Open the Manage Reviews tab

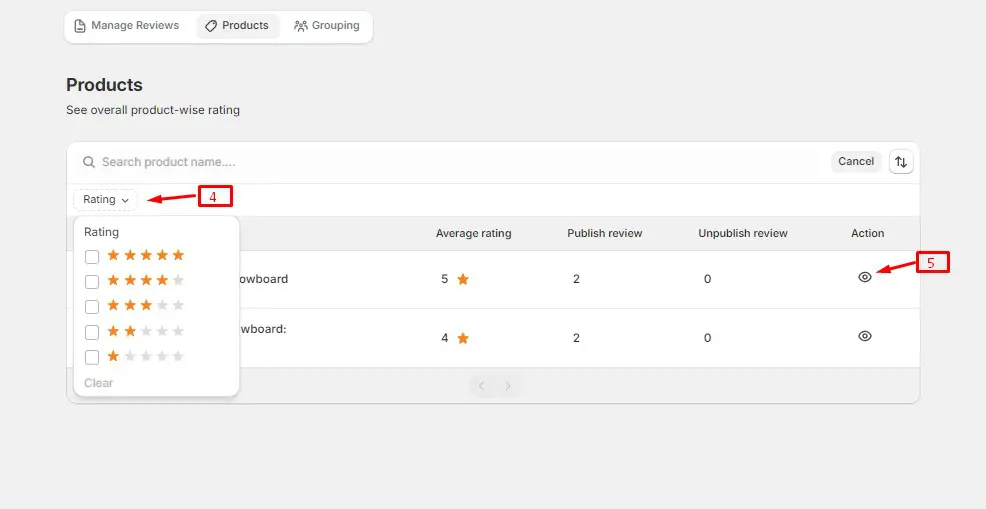(127, 26)
